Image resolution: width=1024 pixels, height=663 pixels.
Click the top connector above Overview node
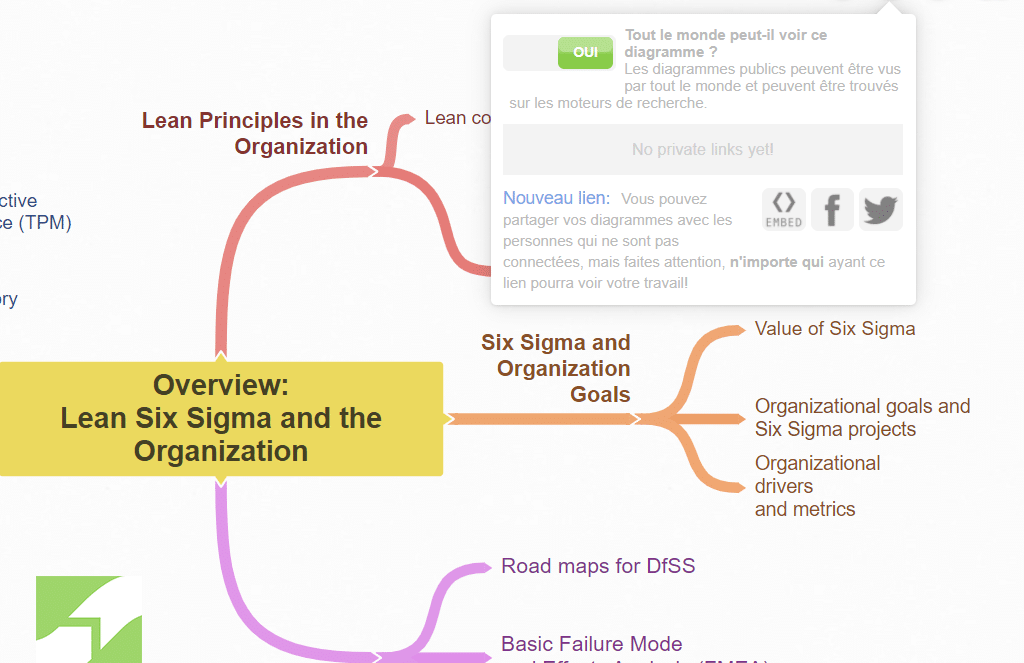point(220,355)
